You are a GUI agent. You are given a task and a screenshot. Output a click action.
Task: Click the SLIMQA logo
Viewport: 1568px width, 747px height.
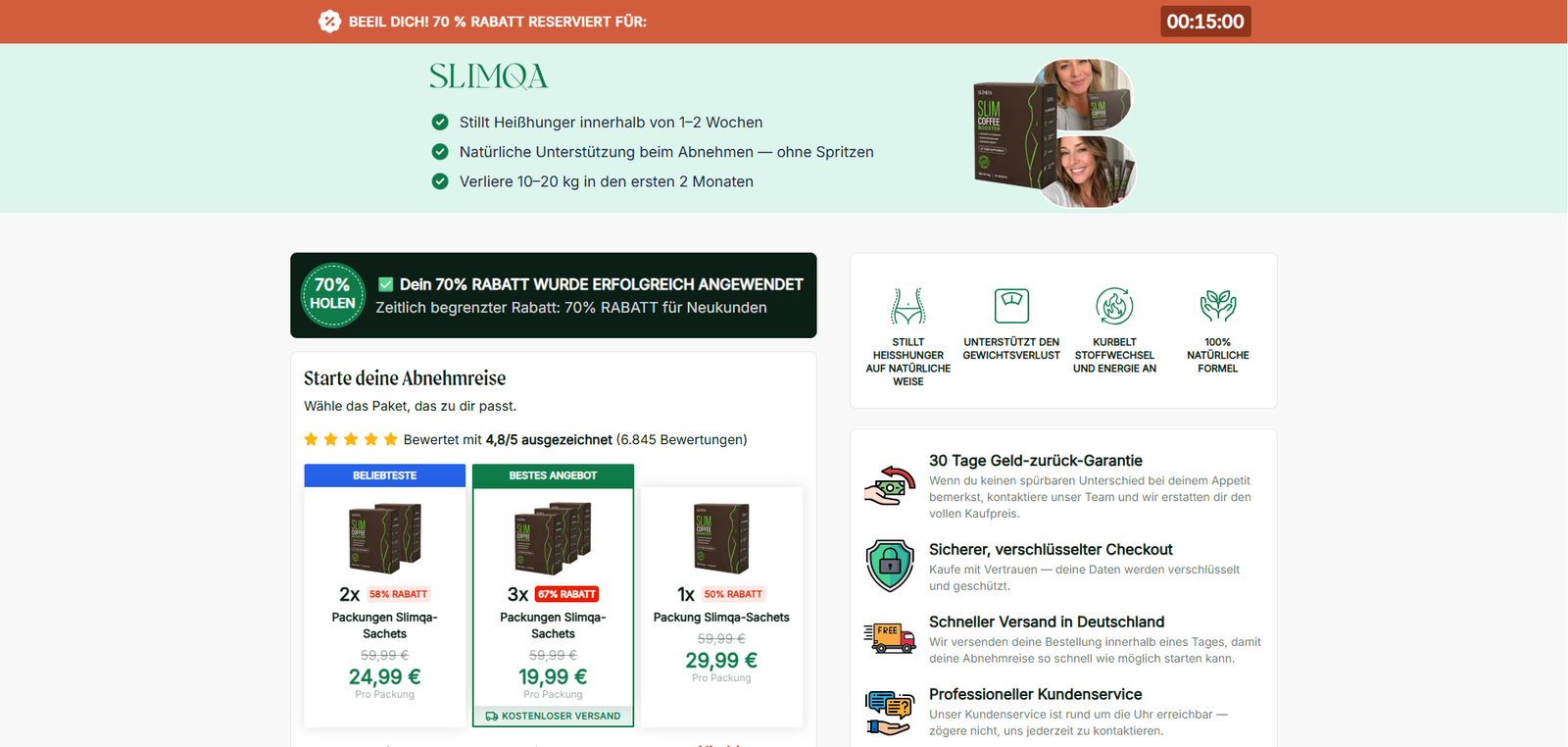[x=488, y=76]
